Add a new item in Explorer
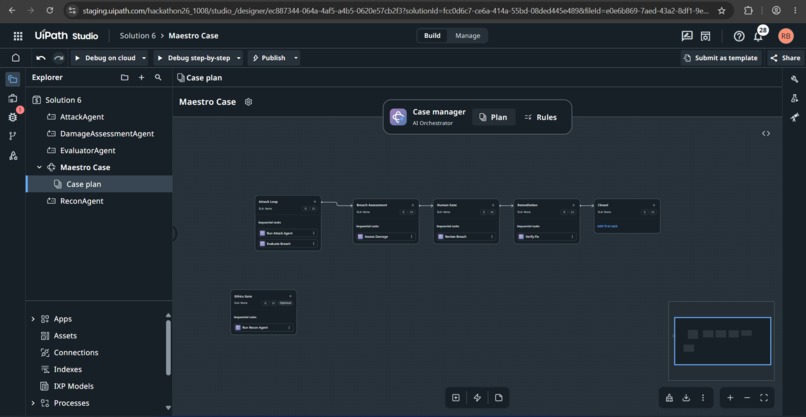Viewport: 806px width, 417px height. point(141,78)
